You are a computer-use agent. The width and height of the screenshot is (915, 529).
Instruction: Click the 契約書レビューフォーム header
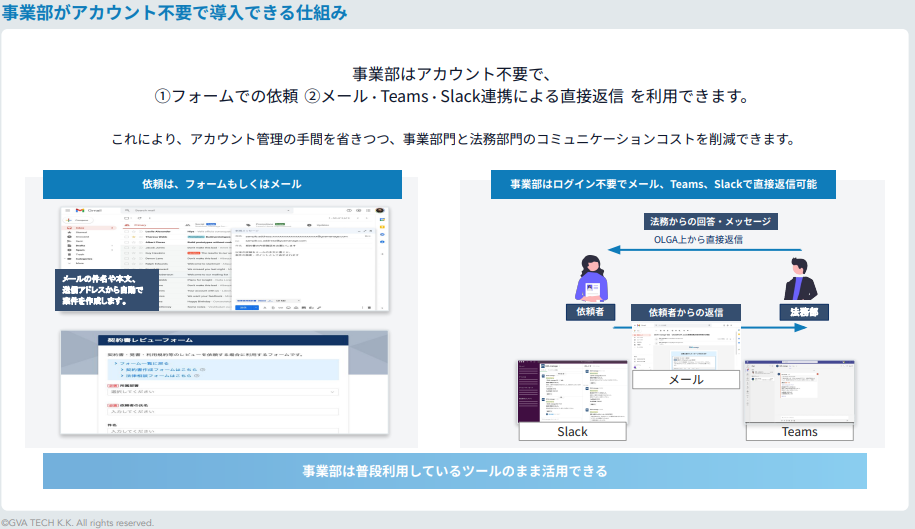point(223,340)
